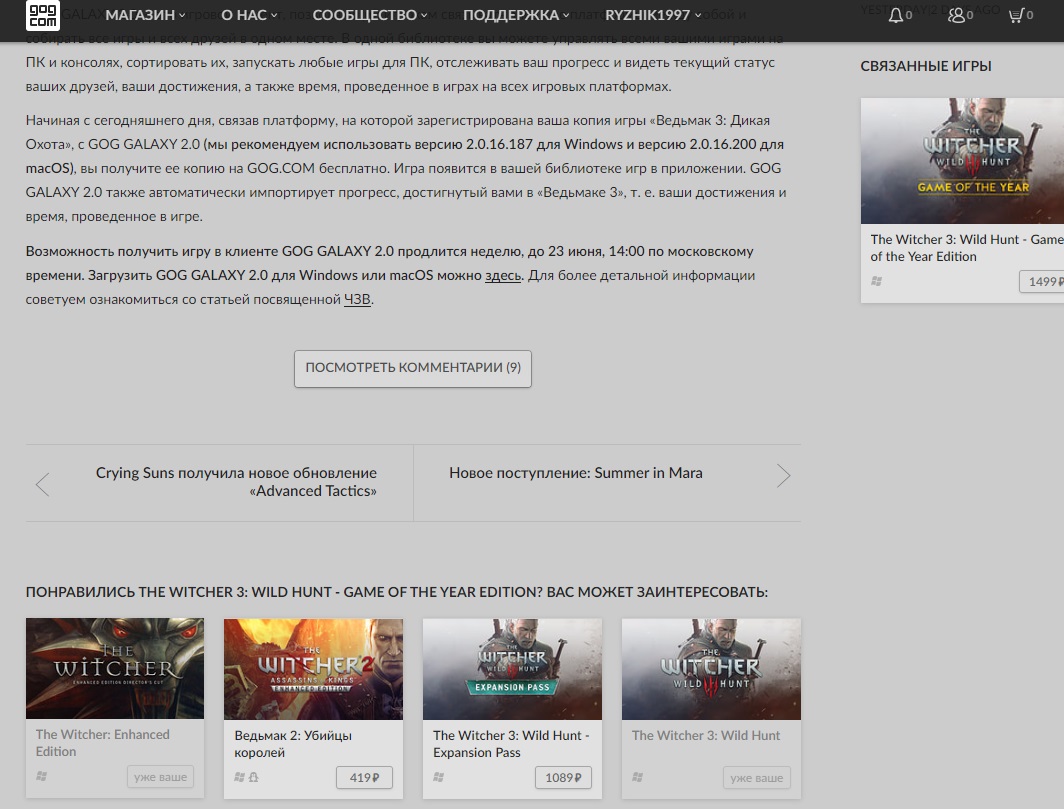
Task: Open Новое поступление: Summer in Mara article
Action: pos(575,473)
